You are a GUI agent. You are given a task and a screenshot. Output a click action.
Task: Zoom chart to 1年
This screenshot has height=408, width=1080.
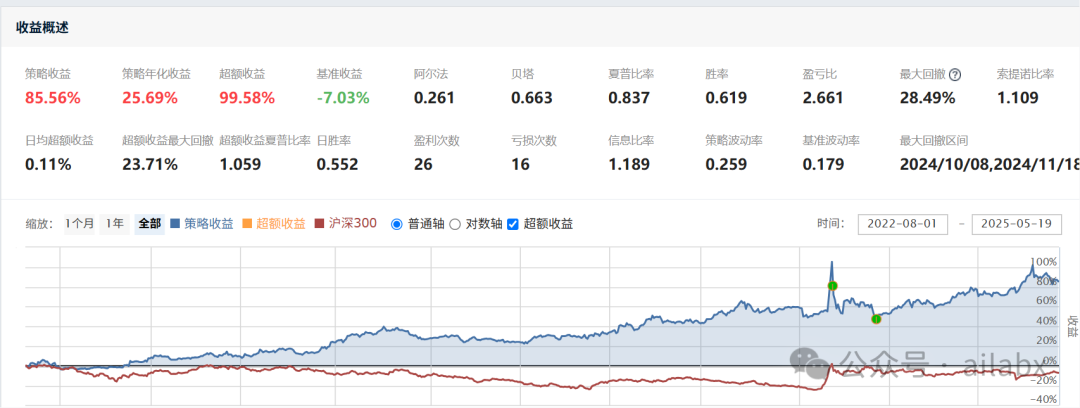(x=114, y=224)
